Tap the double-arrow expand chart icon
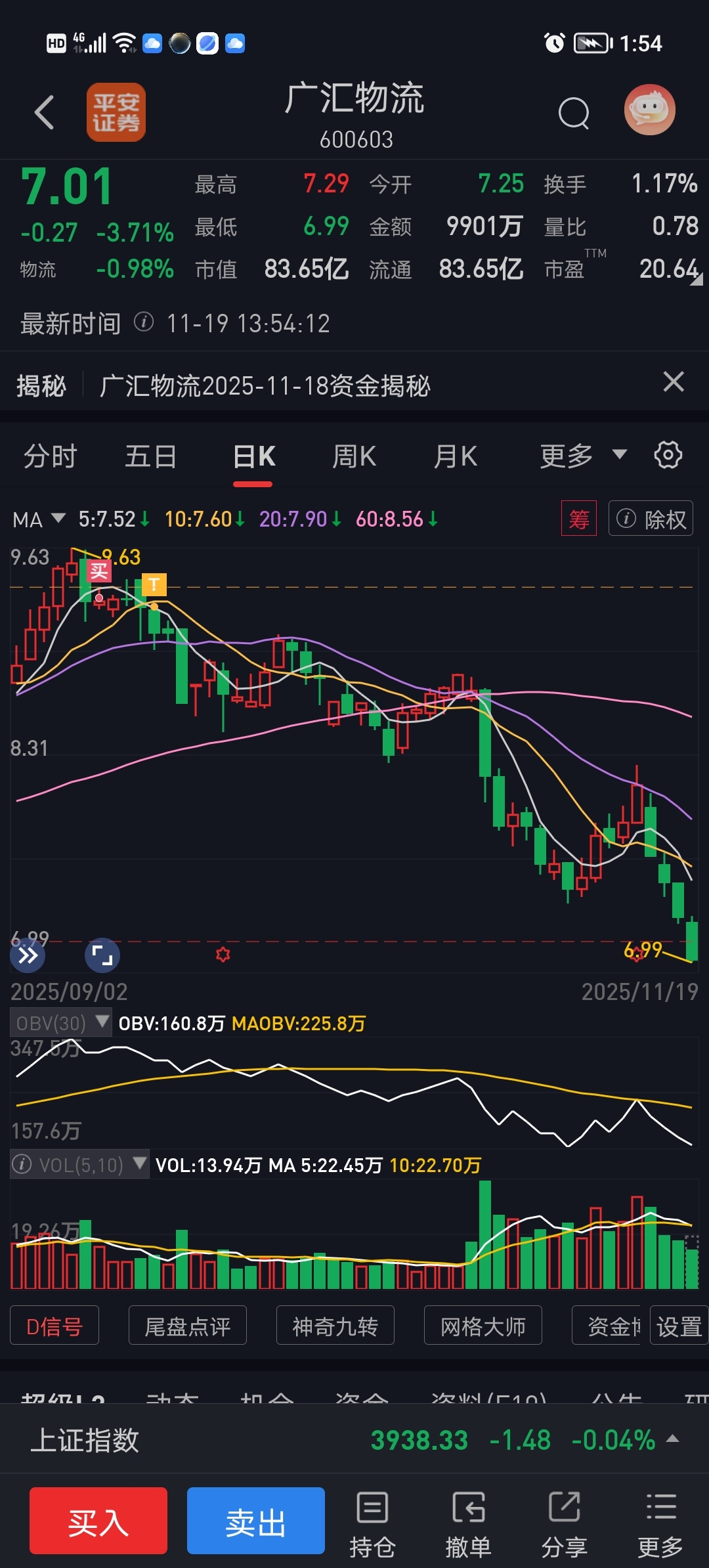The height and width of the screenshot is (1568, 709). [28, 955]
